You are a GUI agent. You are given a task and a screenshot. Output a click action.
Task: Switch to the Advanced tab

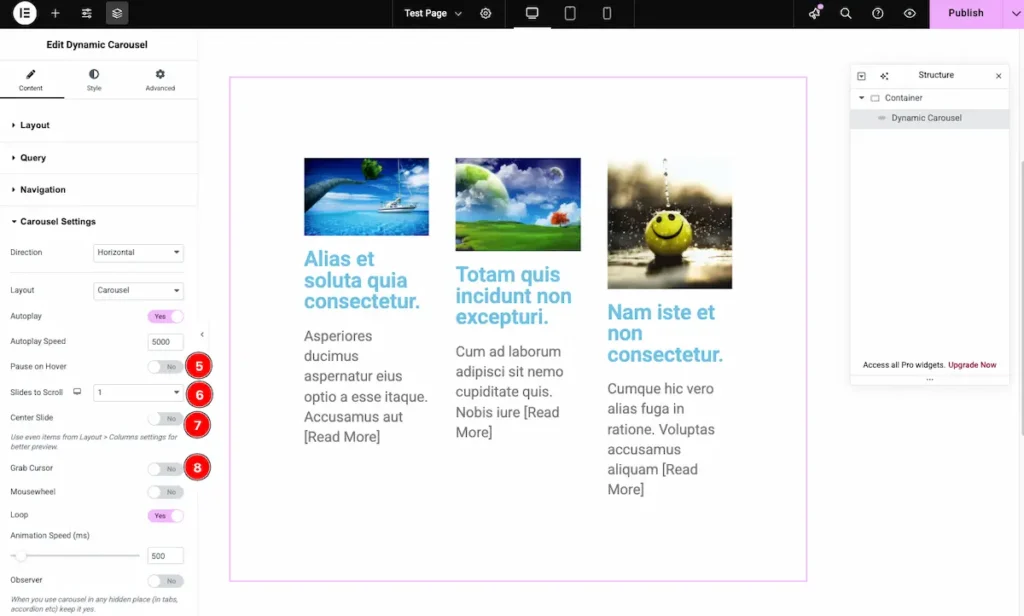coord(160,80)
